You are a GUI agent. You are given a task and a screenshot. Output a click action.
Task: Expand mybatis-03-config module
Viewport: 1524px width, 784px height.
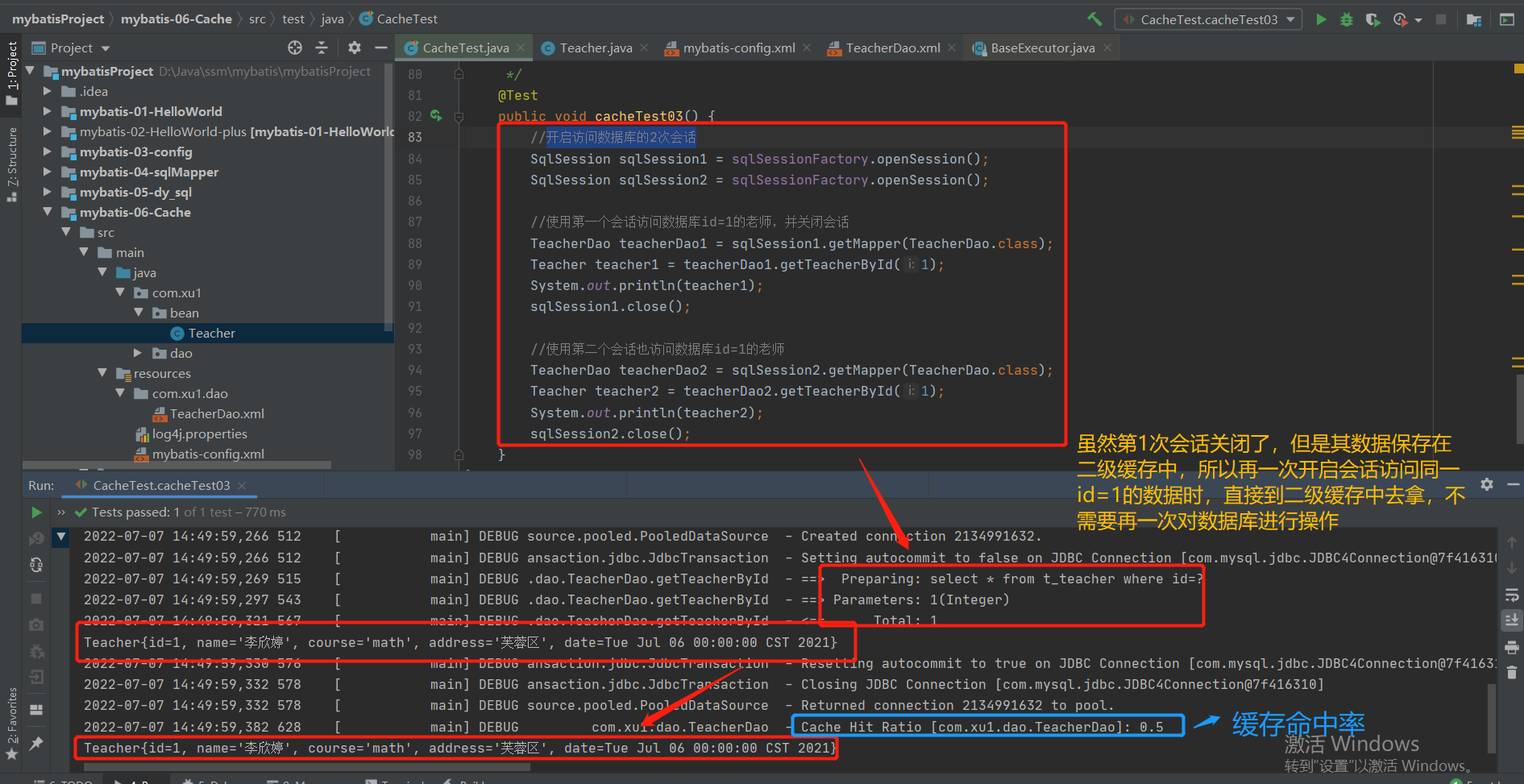coord(48,151)
